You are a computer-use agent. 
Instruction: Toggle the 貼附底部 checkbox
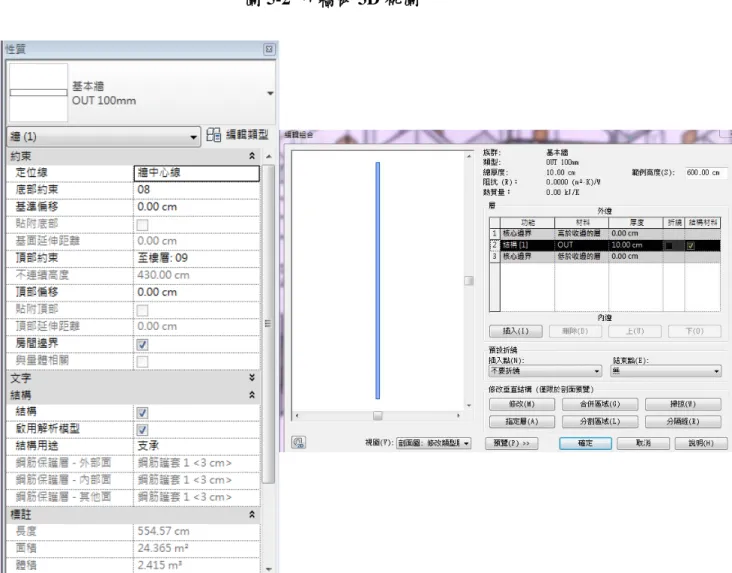[142, 225]
